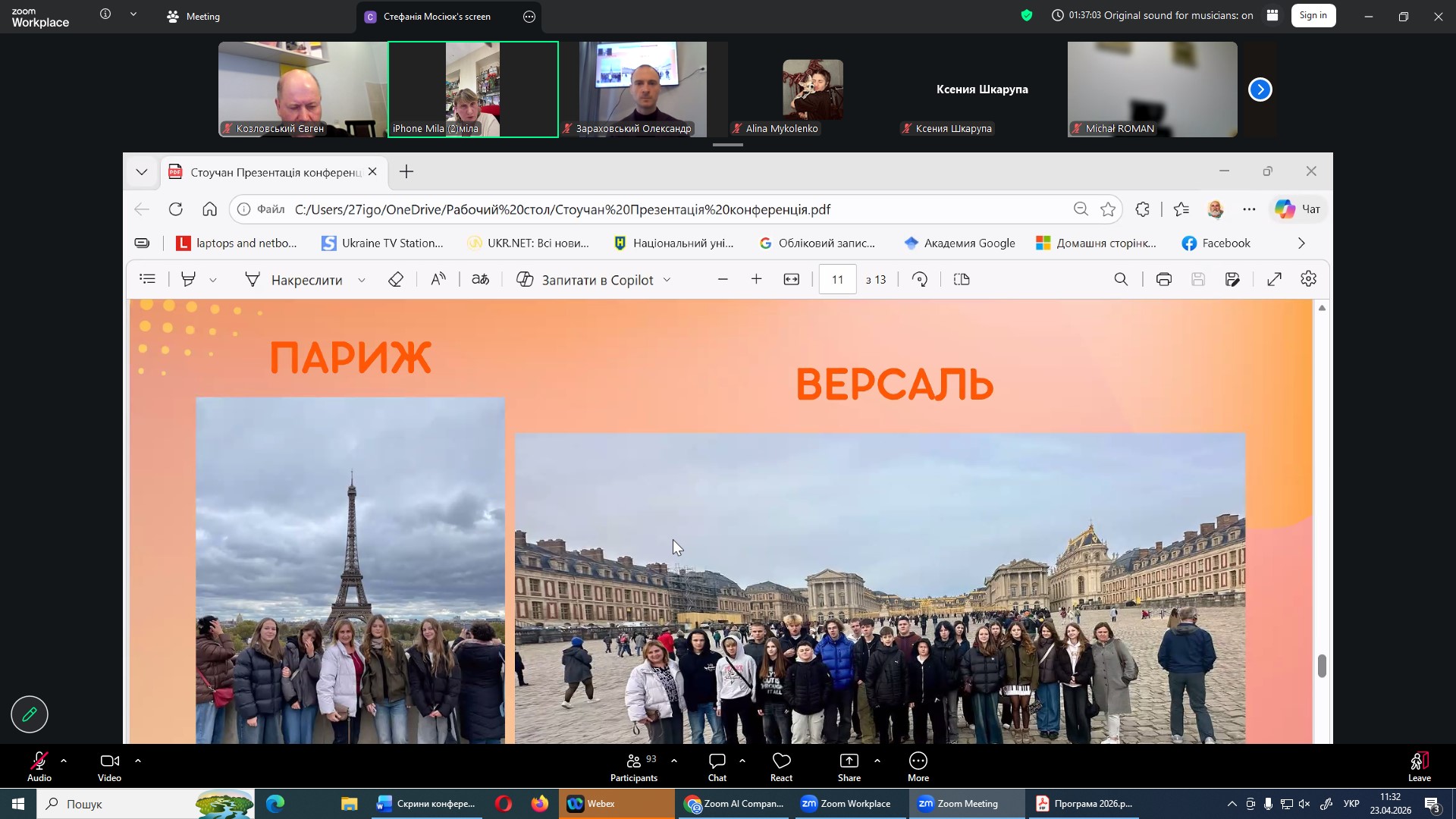Expand Запитати в Copilot dropdown arrow
The image size is (1456, 819).
(x=667, y=281)
